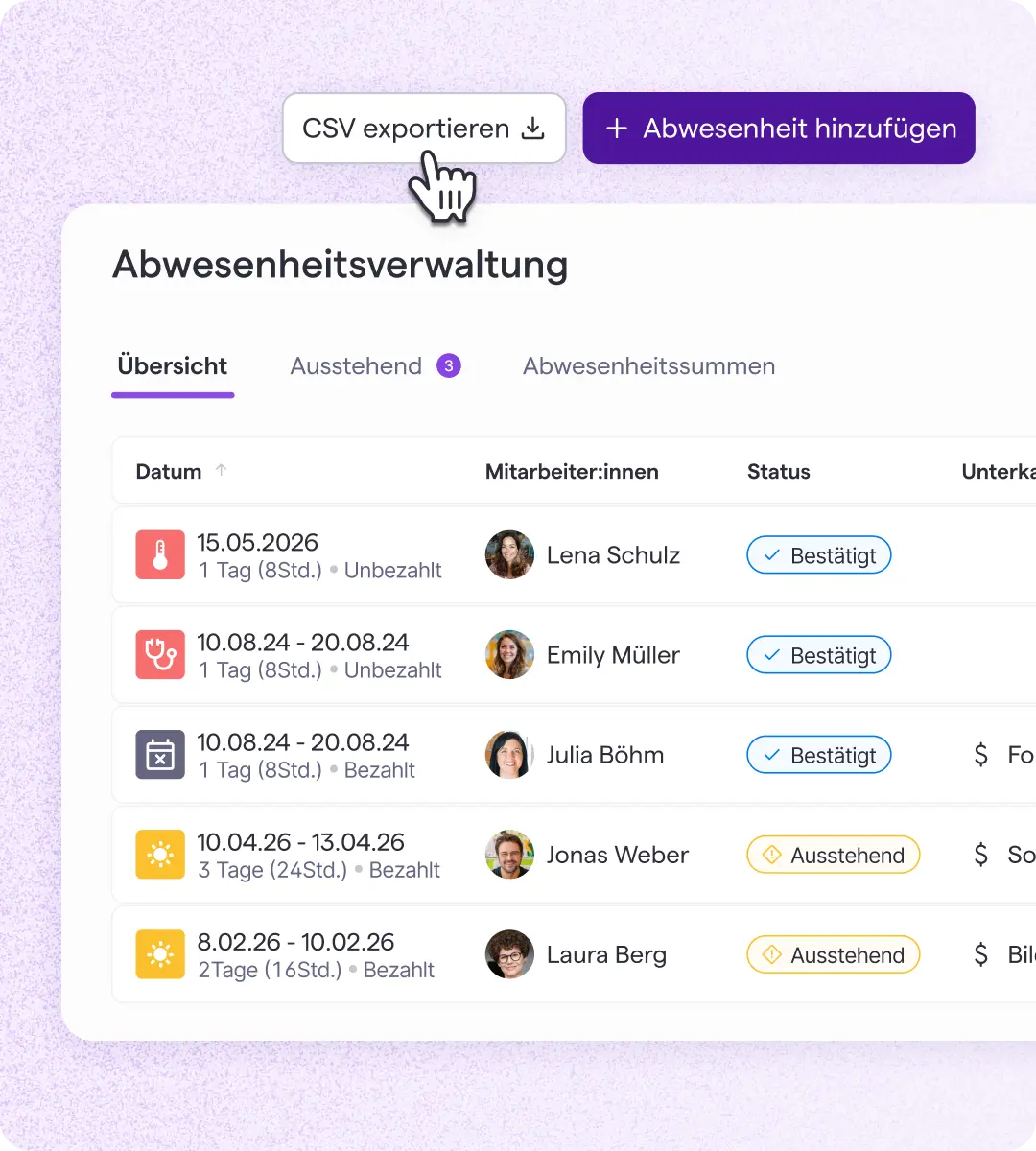Click the sort arrow next to Datum
The height and width of the screenshot is (1151, 1036).
coord(222,470)
